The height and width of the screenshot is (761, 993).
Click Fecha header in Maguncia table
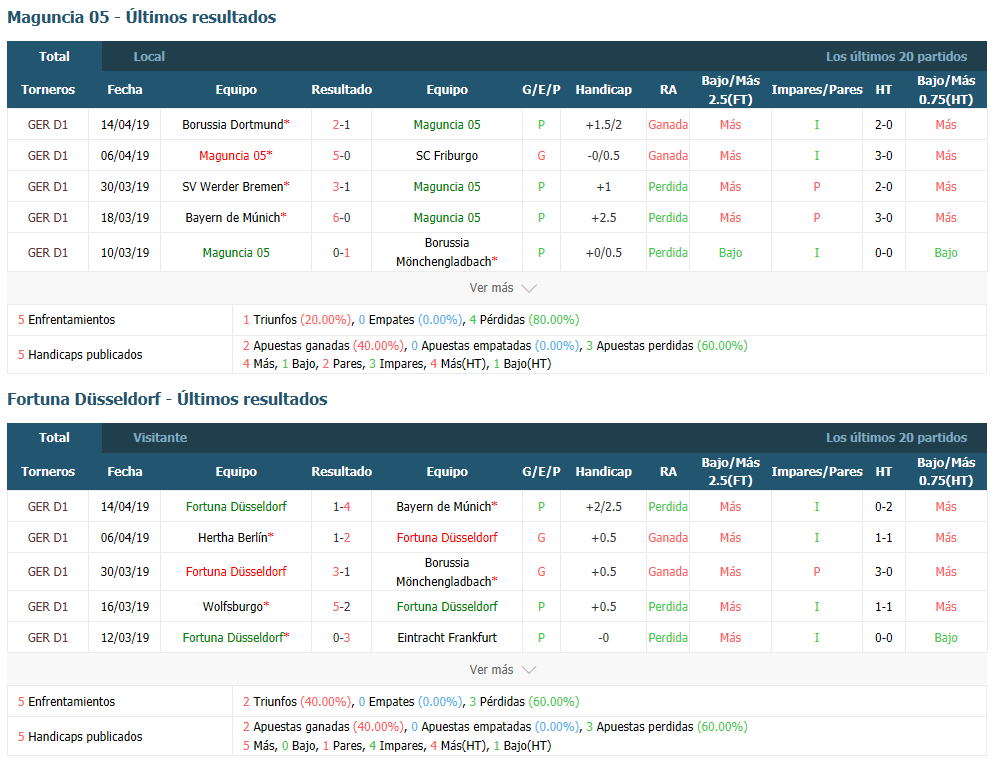(125, 89)
